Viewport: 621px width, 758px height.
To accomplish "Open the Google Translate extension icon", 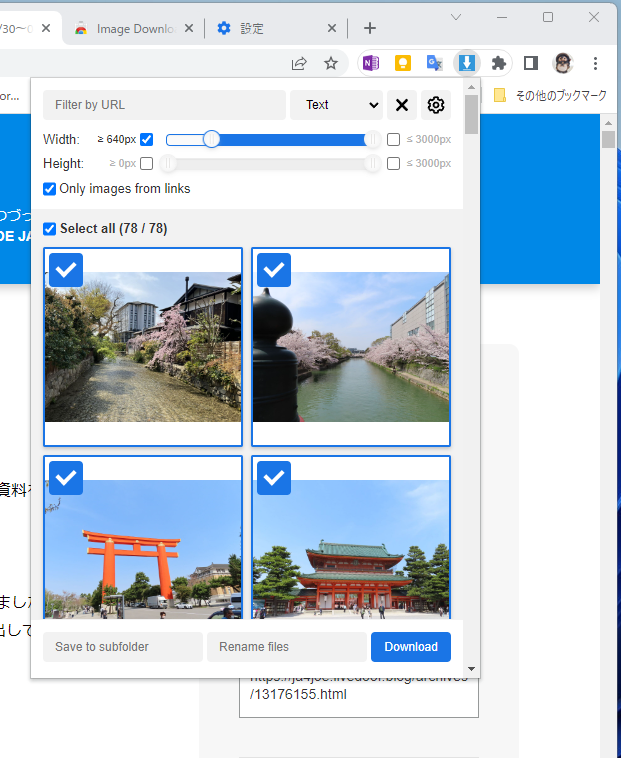I will click(x=434, y=63).
